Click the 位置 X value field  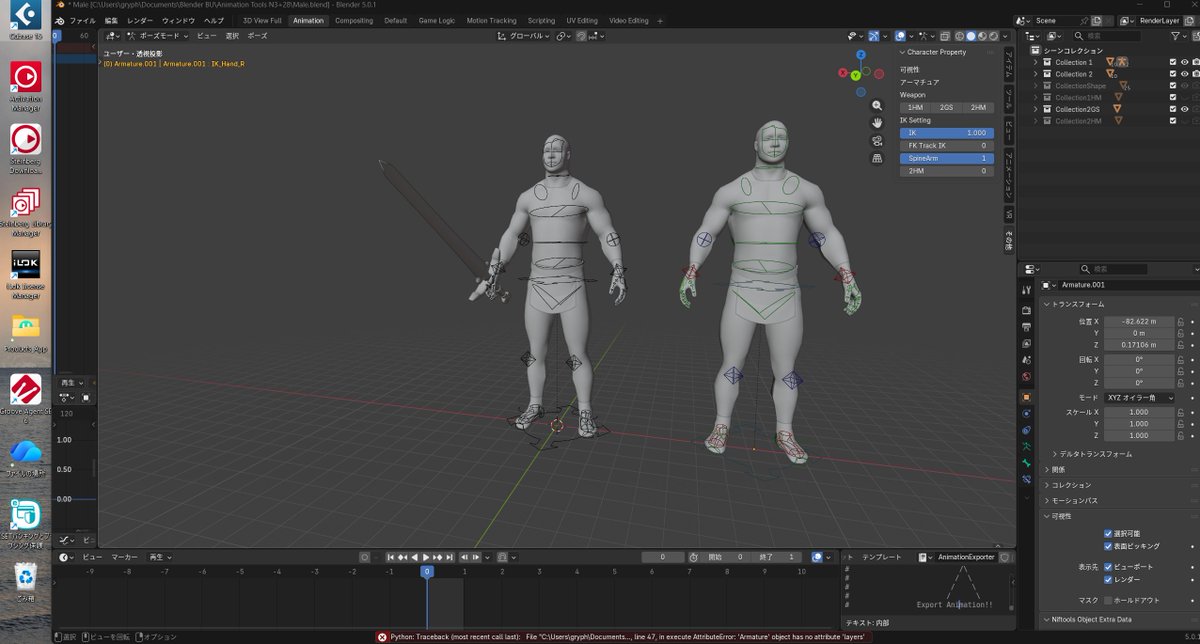click(x=1138, y=321)
